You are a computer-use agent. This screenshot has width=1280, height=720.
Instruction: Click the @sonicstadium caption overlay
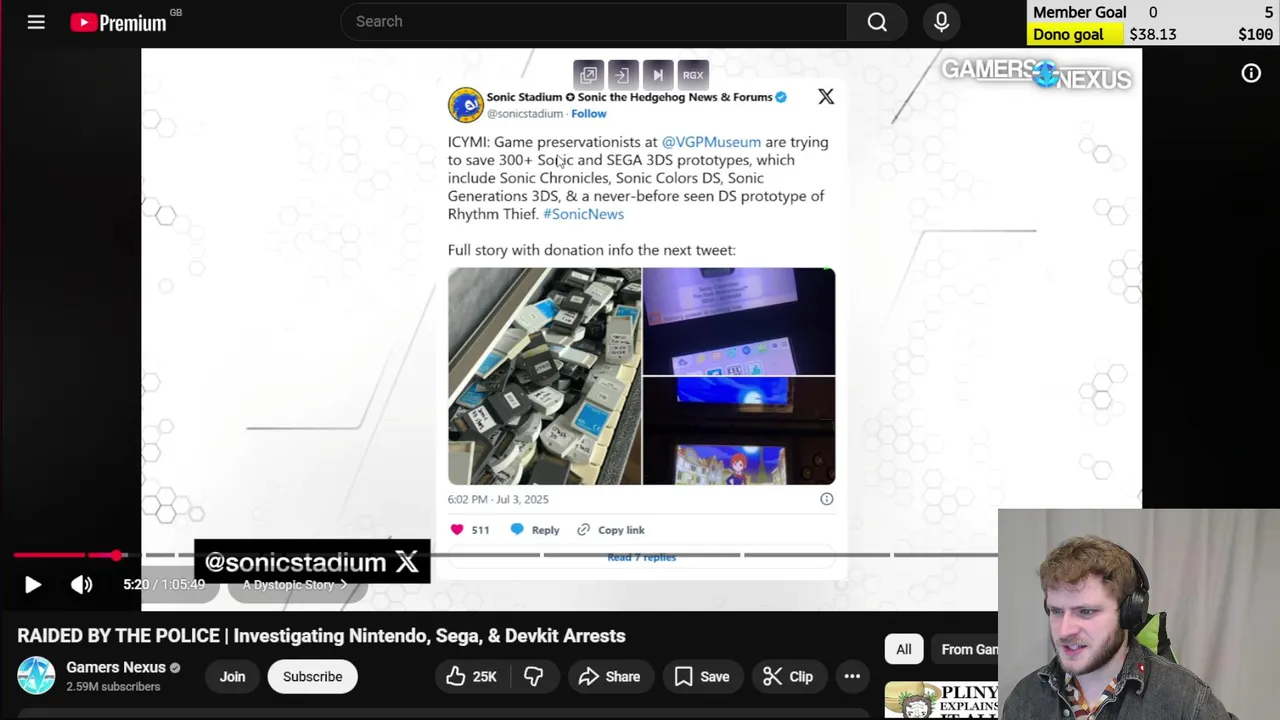click(312, 562)
